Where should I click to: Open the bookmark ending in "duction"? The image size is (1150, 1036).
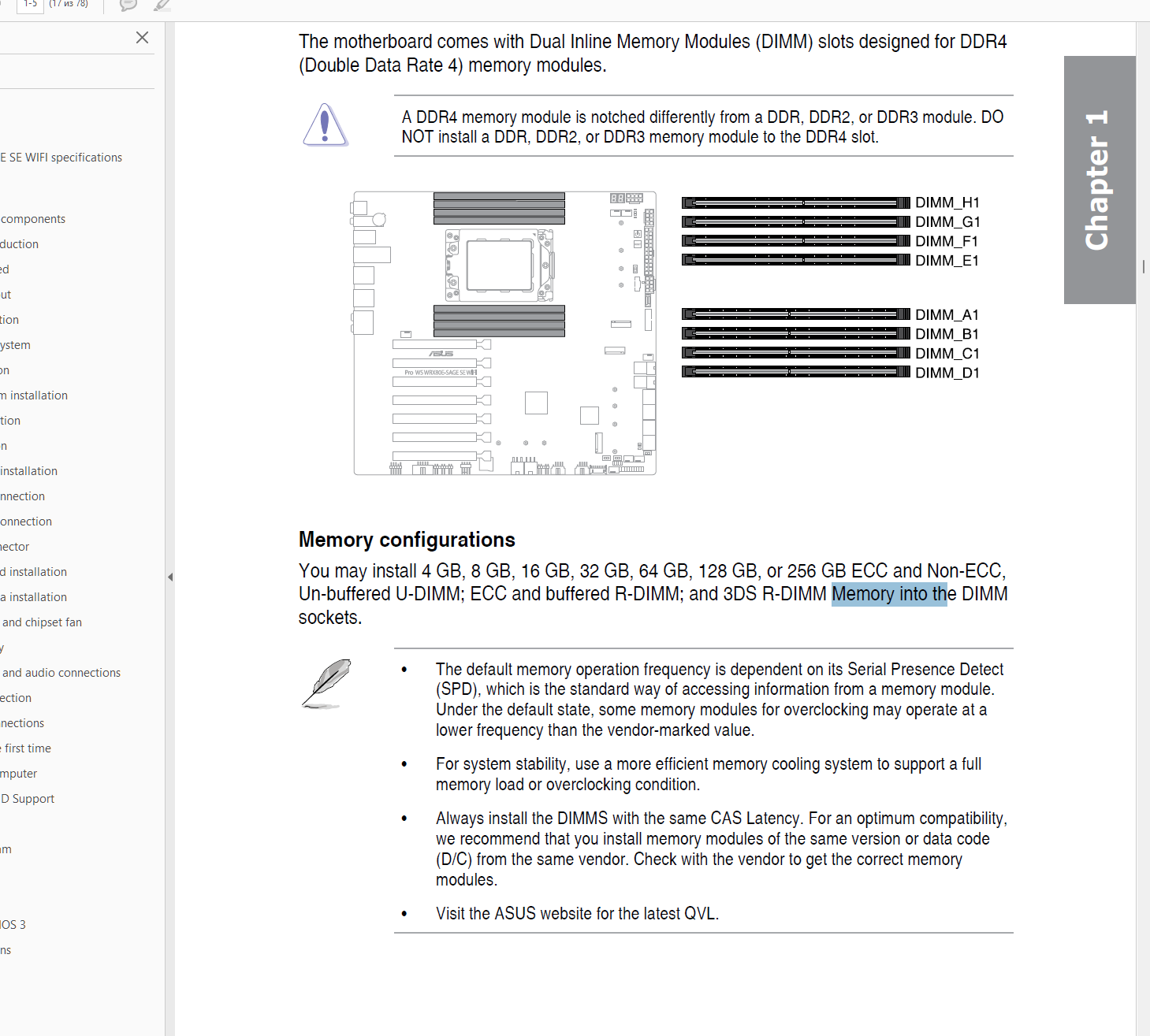(20, 244)
